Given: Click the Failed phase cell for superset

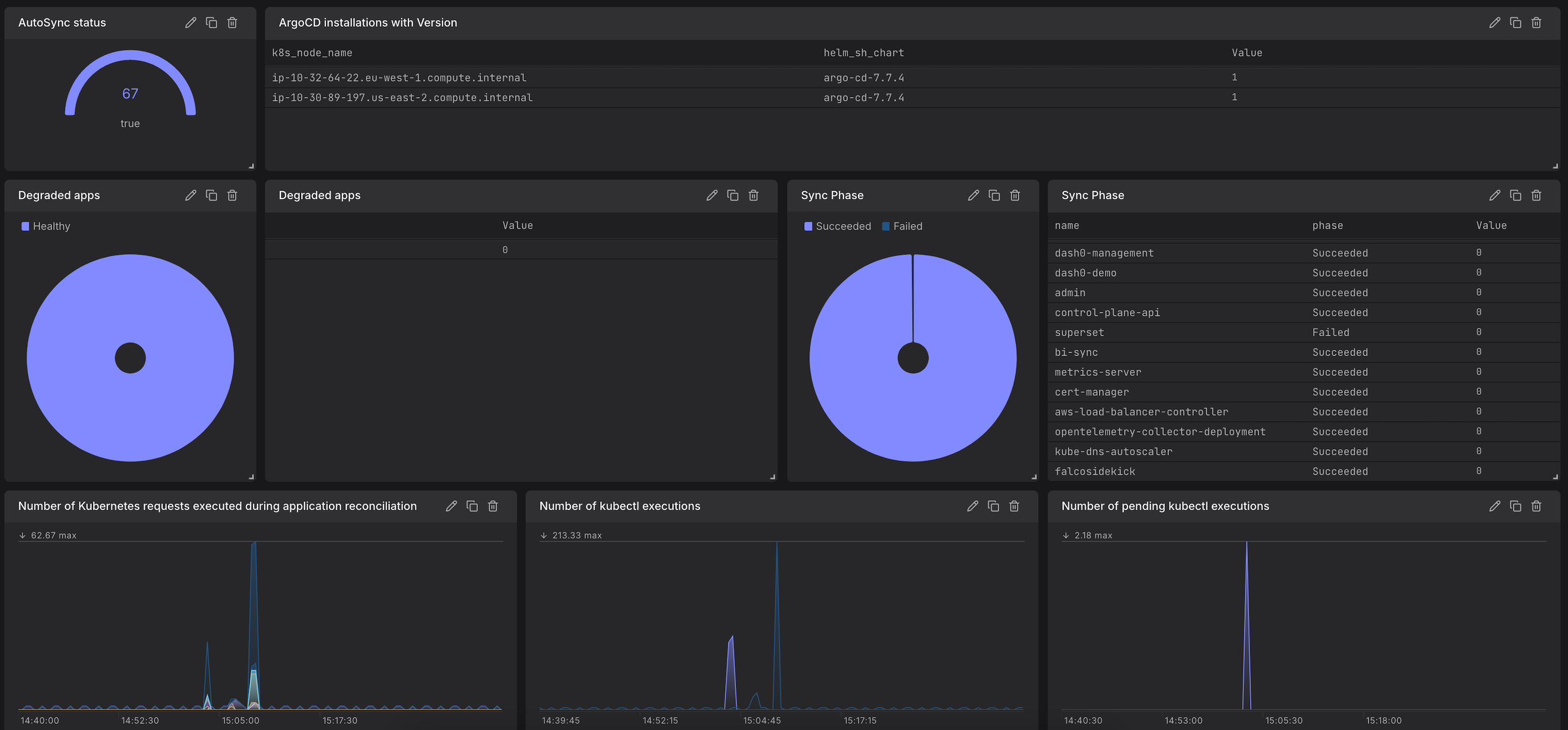Looking at the screenshot, I should pos(1330,332).
